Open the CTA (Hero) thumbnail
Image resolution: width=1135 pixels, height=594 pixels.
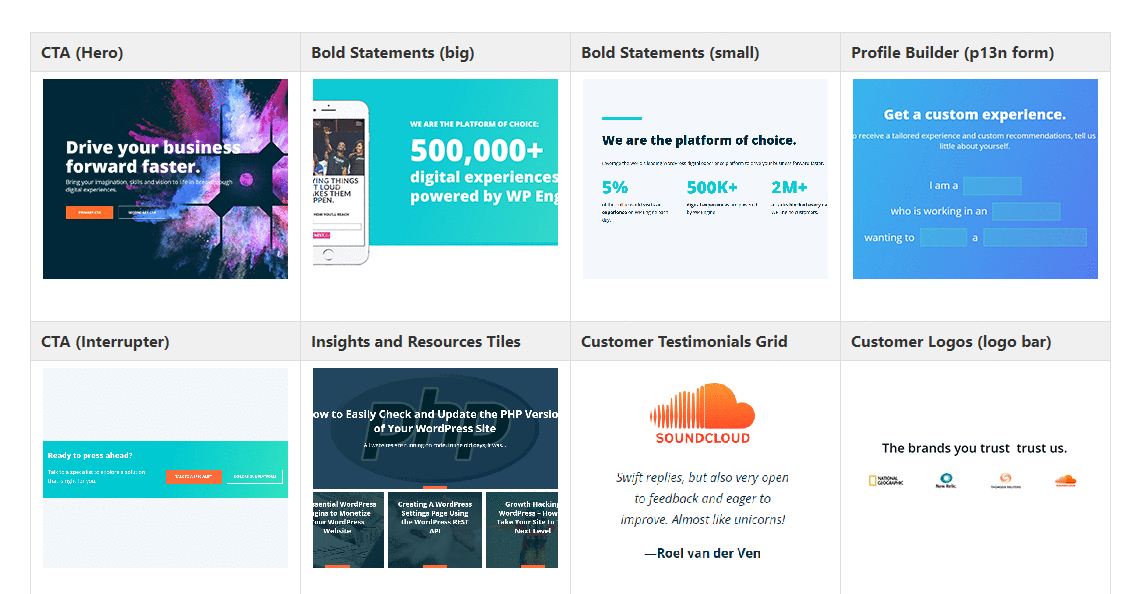tap(165, 179)
